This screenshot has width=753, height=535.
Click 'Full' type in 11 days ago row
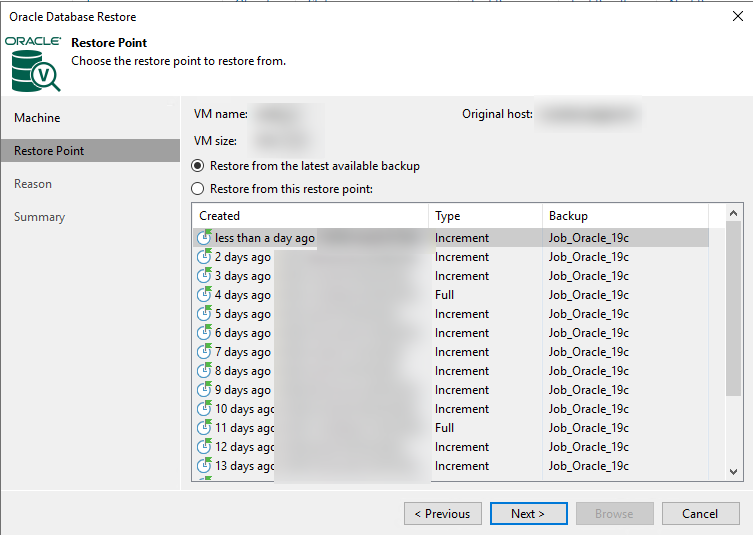(444, 428)
